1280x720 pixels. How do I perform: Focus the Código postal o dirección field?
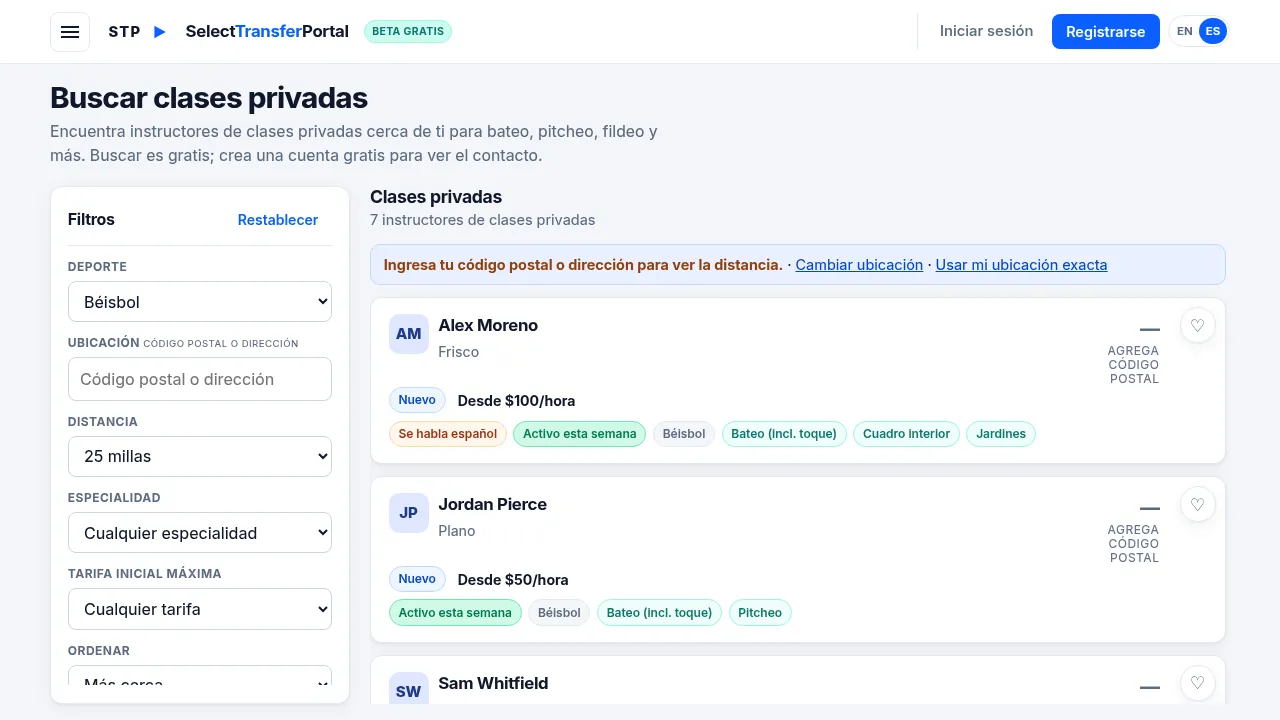click(x=200, y=379)
